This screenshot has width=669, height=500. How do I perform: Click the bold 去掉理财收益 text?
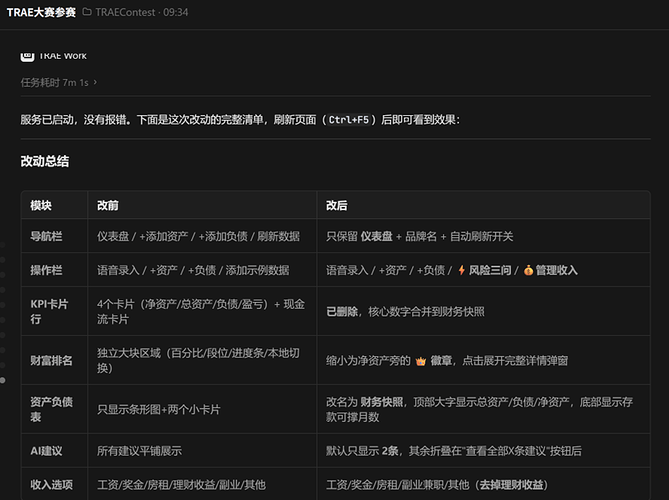tap(512, 485)
